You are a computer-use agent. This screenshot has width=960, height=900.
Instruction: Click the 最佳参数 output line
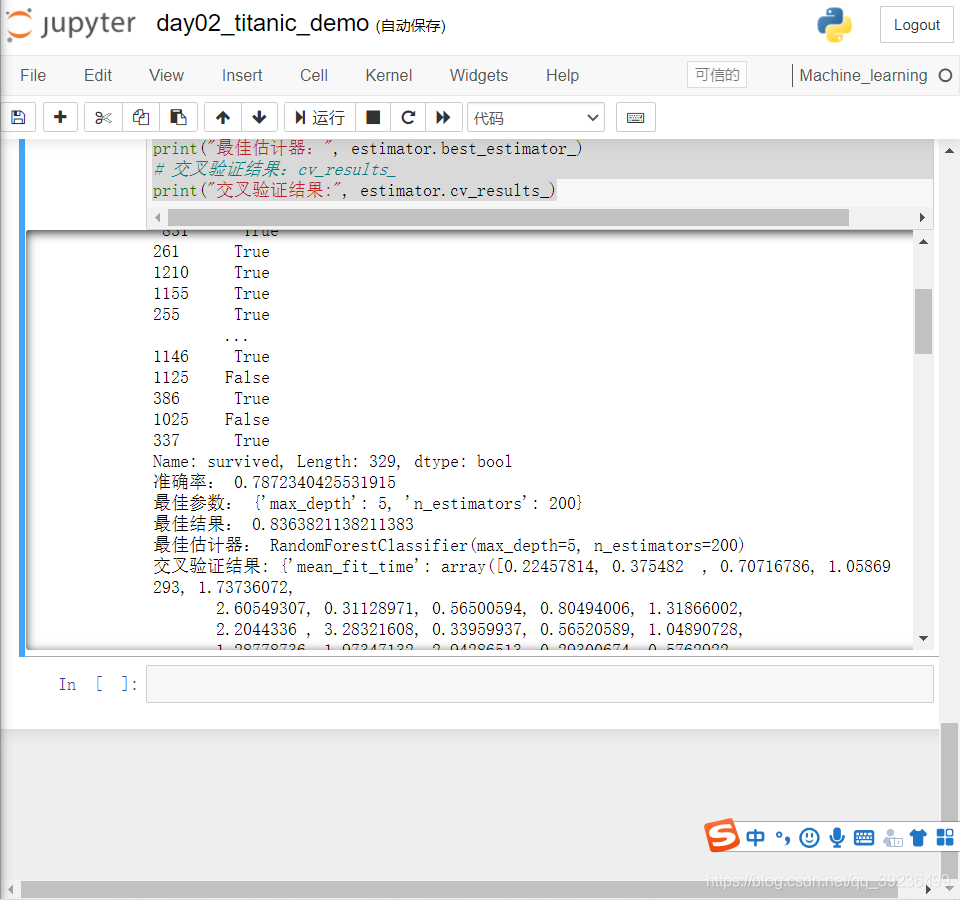(367, 503)
